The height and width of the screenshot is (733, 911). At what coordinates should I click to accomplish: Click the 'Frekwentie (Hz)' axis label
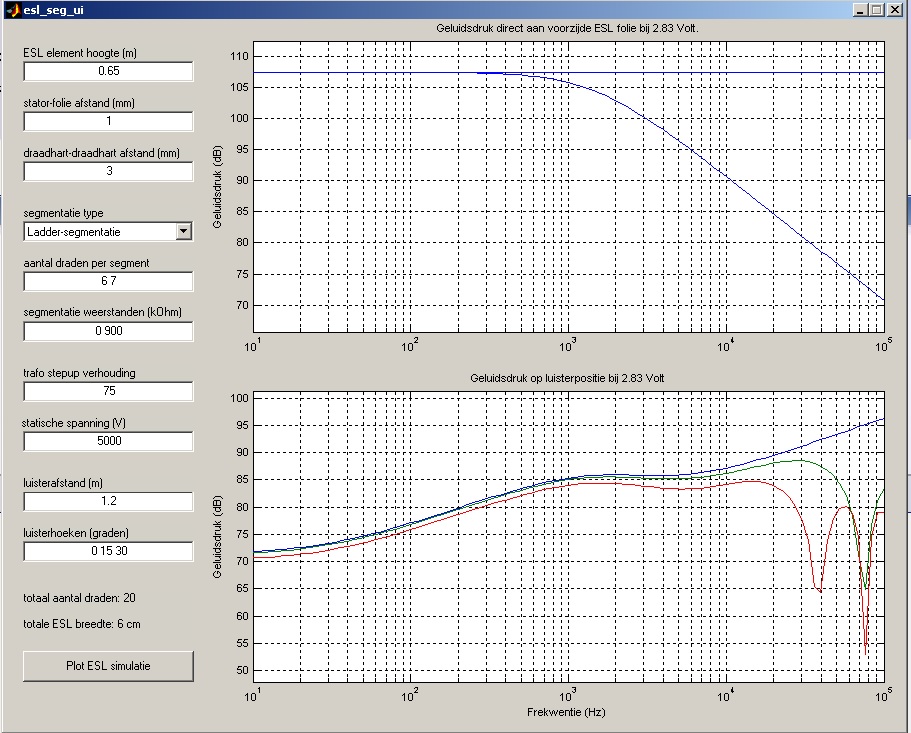(566, 712)
